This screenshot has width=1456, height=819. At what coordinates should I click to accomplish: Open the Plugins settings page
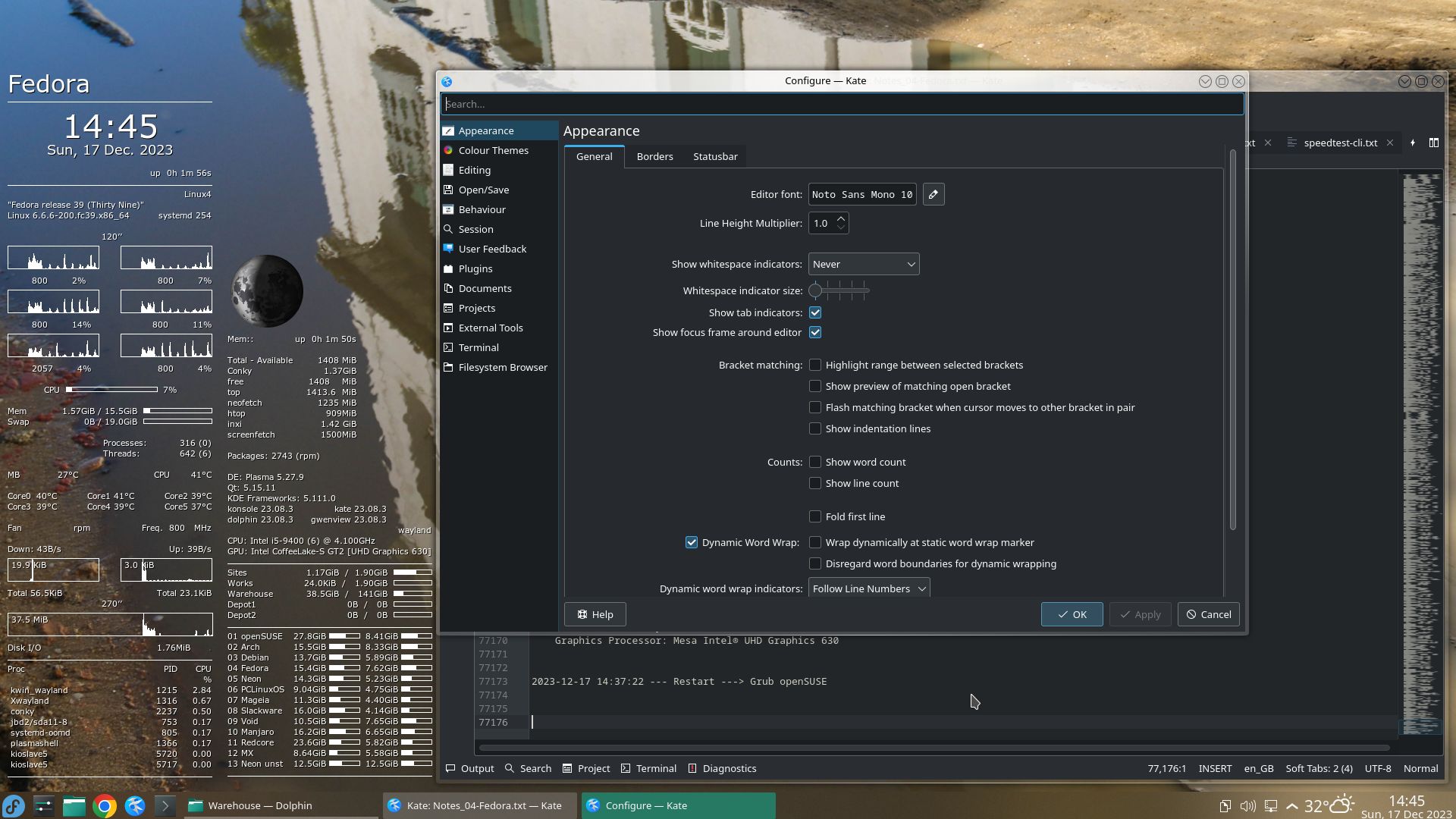pos(475,269)
